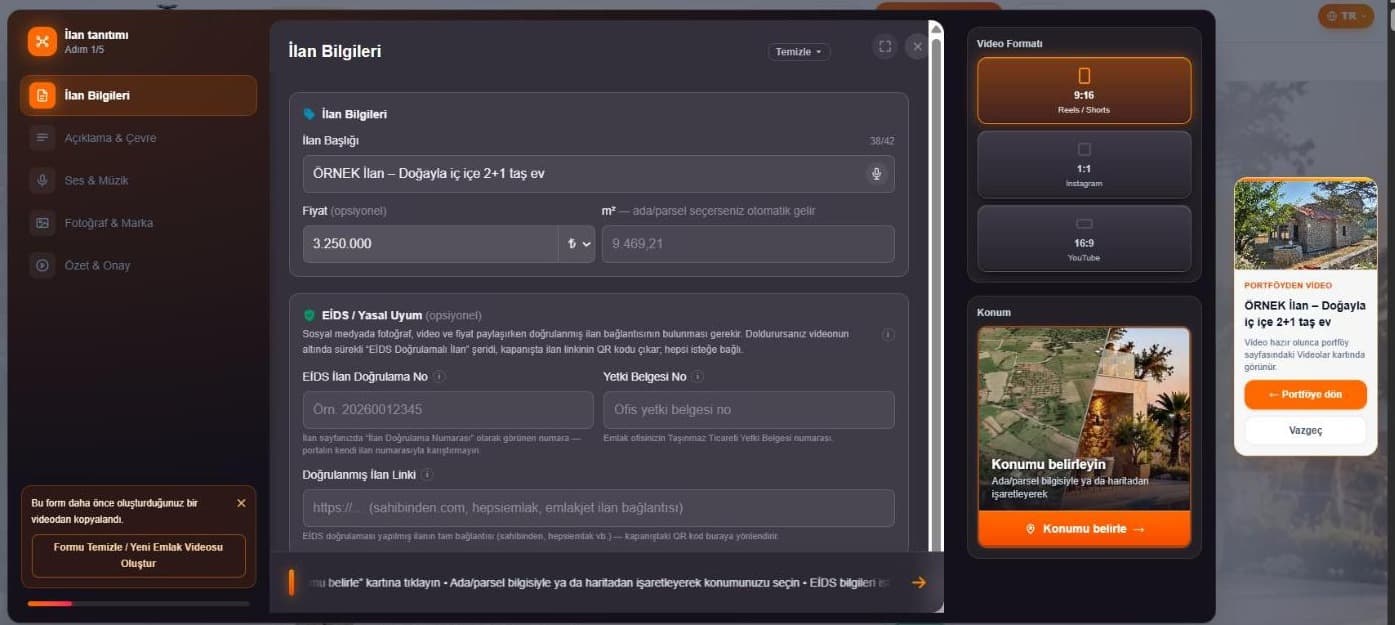
Task: Select the İlan Bilgileri sidebar step
Action: point(138,96)
